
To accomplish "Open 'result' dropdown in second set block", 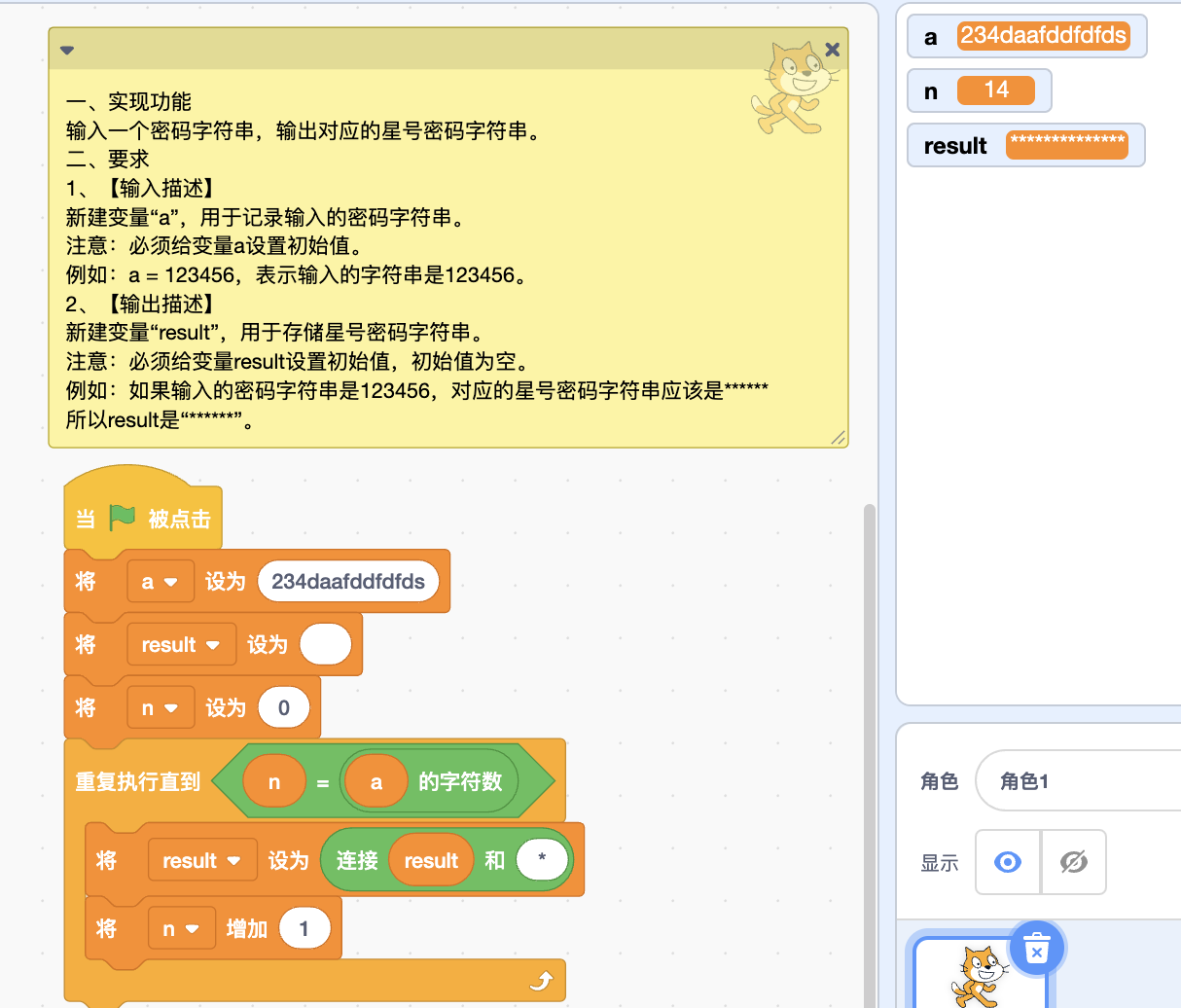I will point(181,645).
